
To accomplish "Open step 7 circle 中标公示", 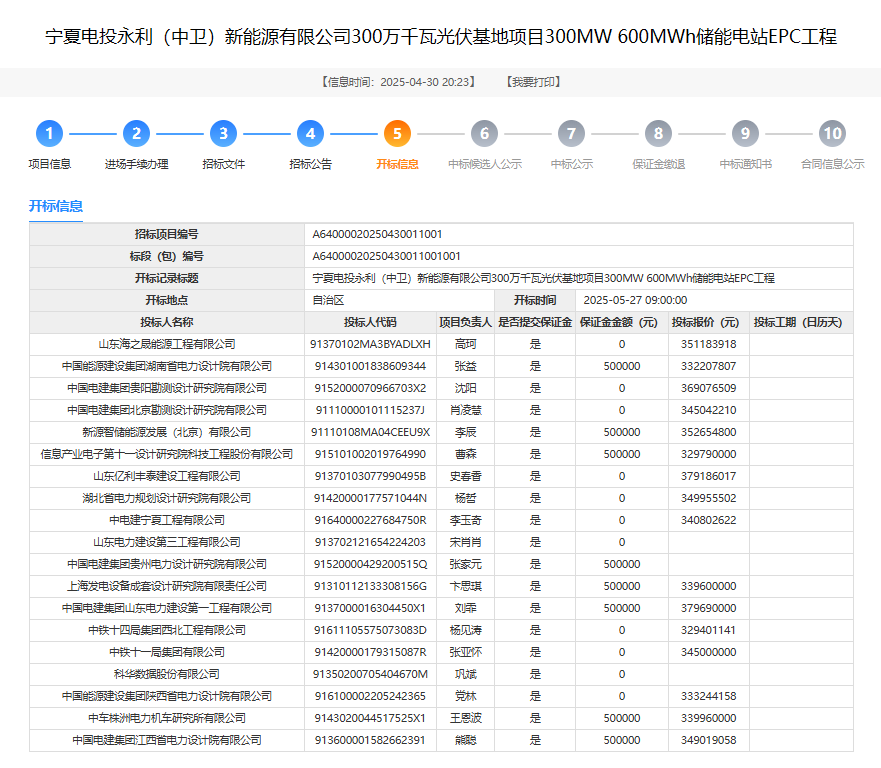I will point(571,134).
